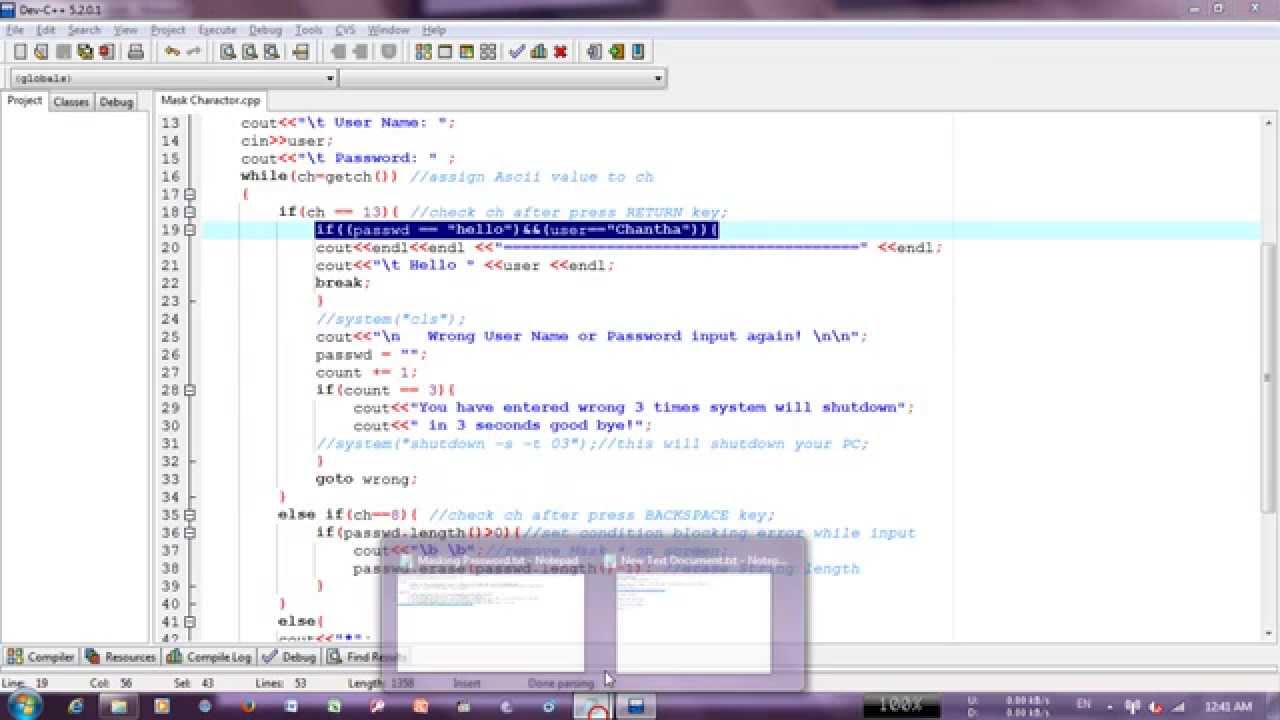Image resolution: width=1280 pixels, height=720 pixels.
Task: Open the empty function members dropdown
Action: (658, 78)
